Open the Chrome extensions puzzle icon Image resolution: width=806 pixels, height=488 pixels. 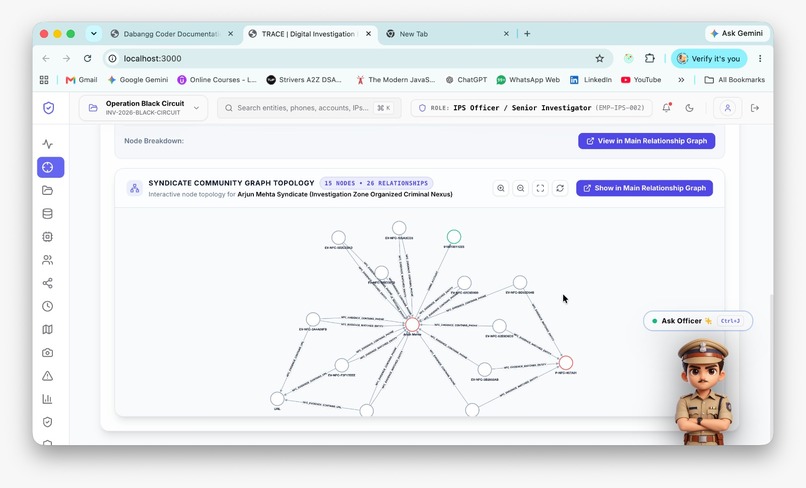[650, 59]
